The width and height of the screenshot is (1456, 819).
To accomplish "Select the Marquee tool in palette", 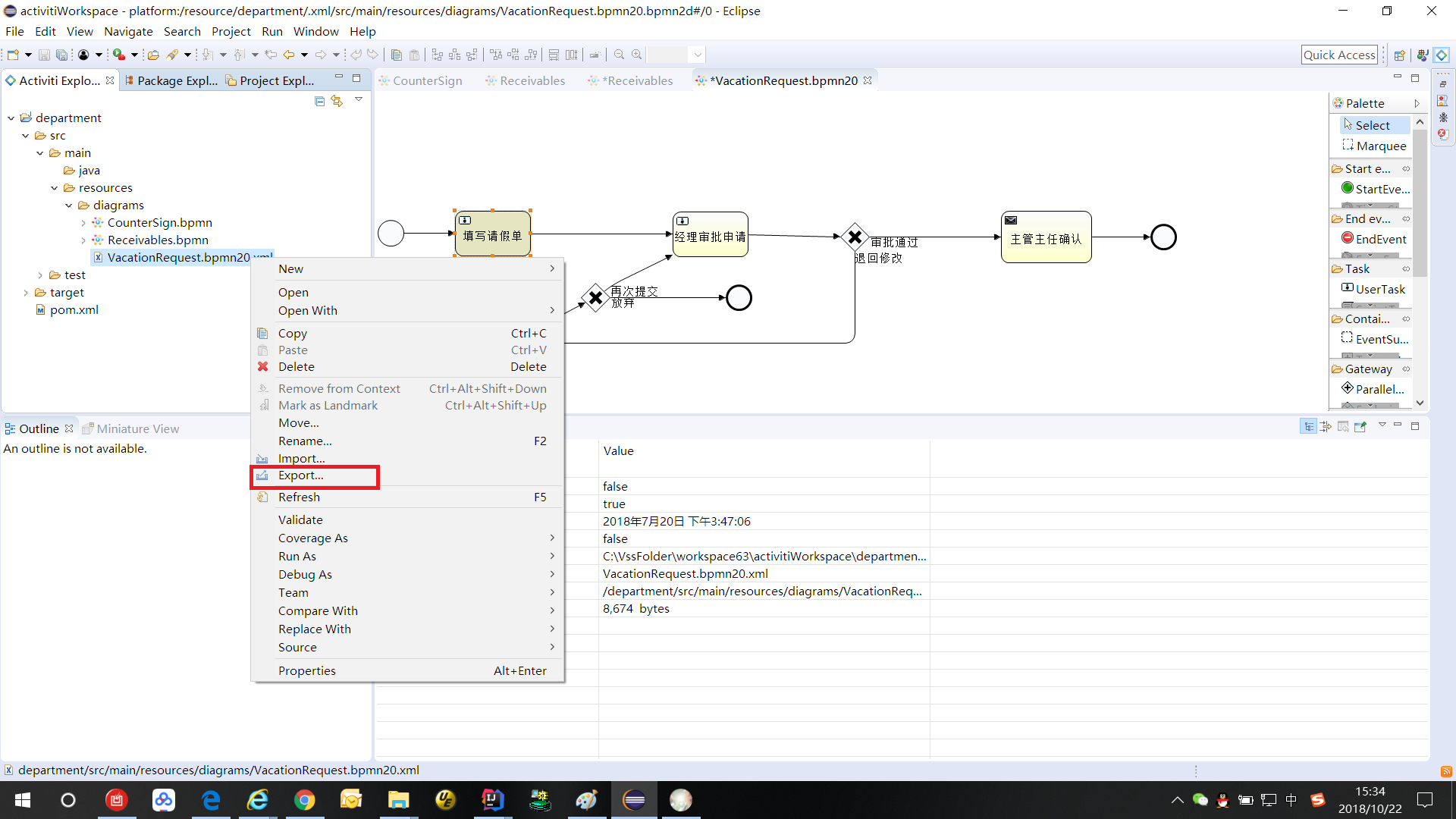I will click(1374, 146).
